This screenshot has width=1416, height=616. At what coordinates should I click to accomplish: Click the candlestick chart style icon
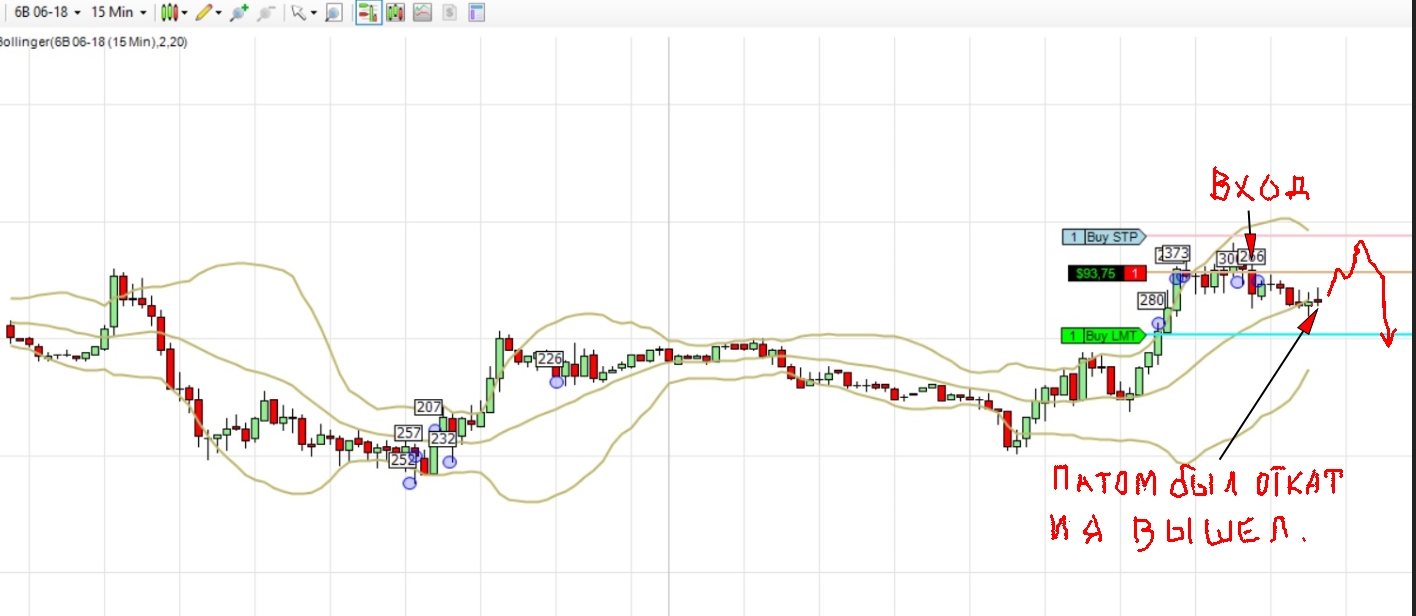click(x=170, y=13)
